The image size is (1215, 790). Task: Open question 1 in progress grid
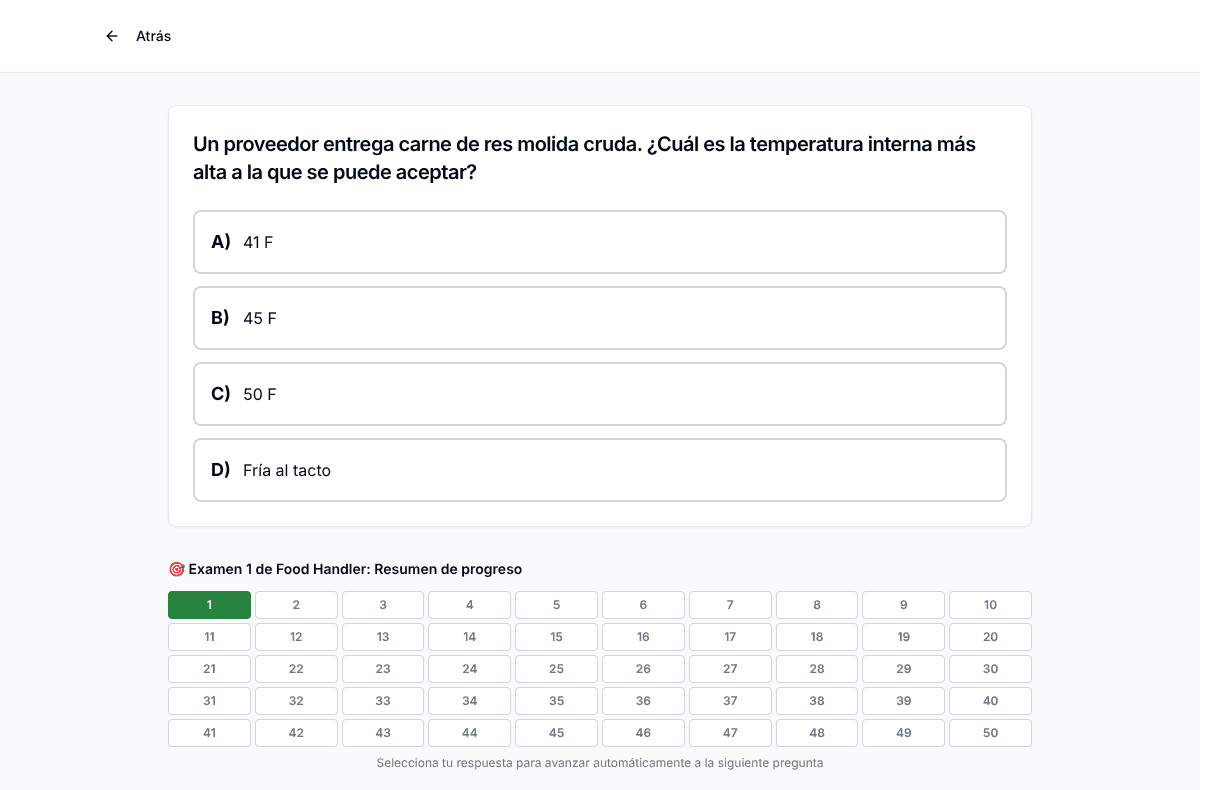coord(209,605)
